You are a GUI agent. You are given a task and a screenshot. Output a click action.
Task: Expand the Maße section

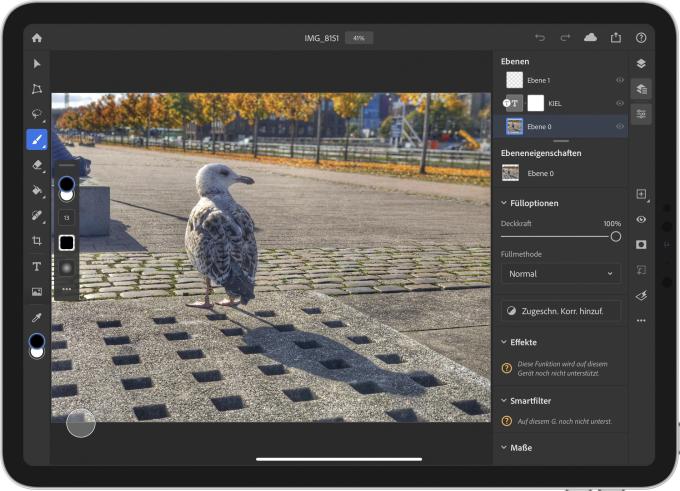coord(504,447)
